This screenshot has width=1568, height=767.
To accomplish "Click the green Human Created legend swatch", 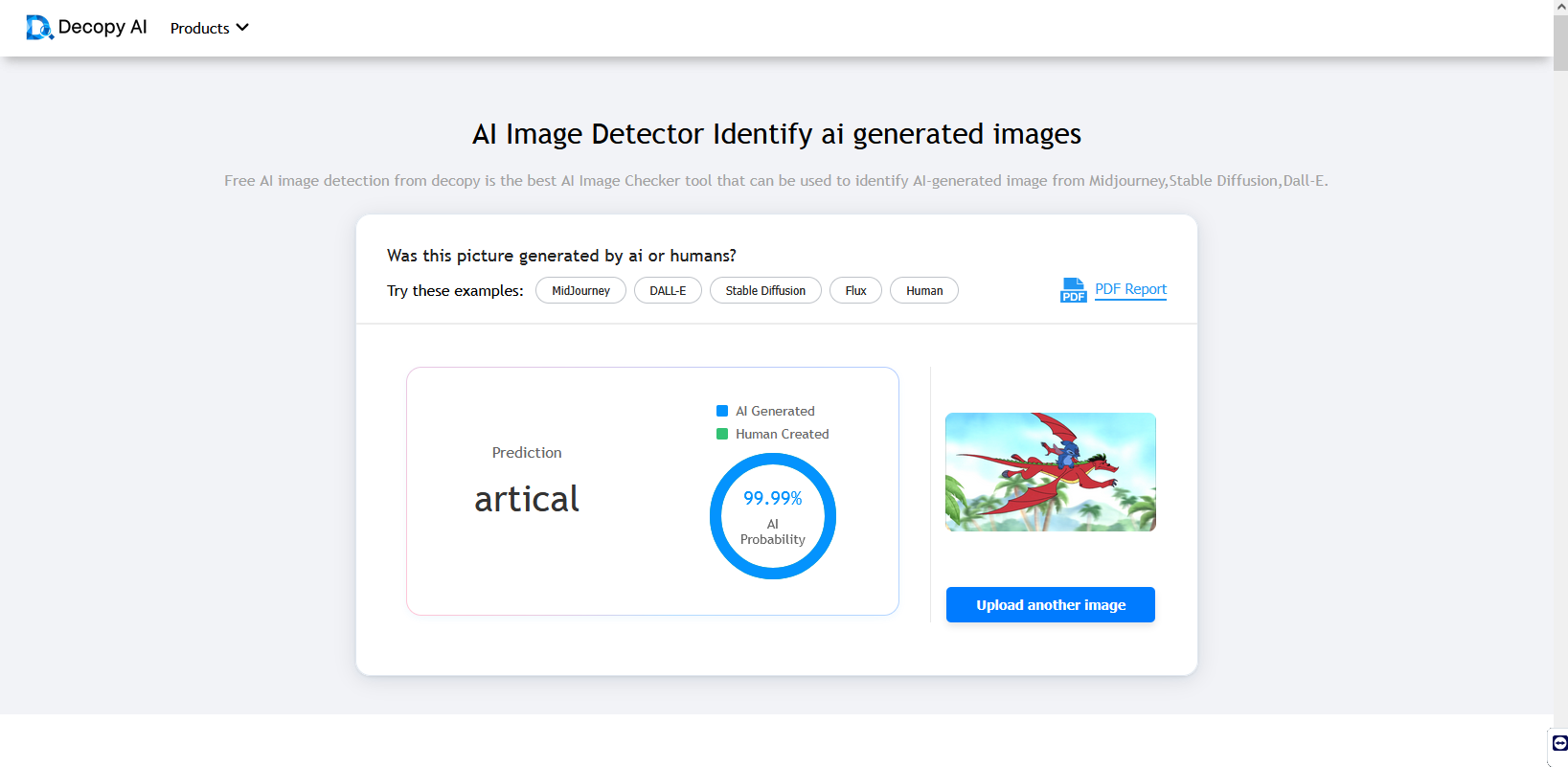I will pyautogui.click(x=722, y=434).
